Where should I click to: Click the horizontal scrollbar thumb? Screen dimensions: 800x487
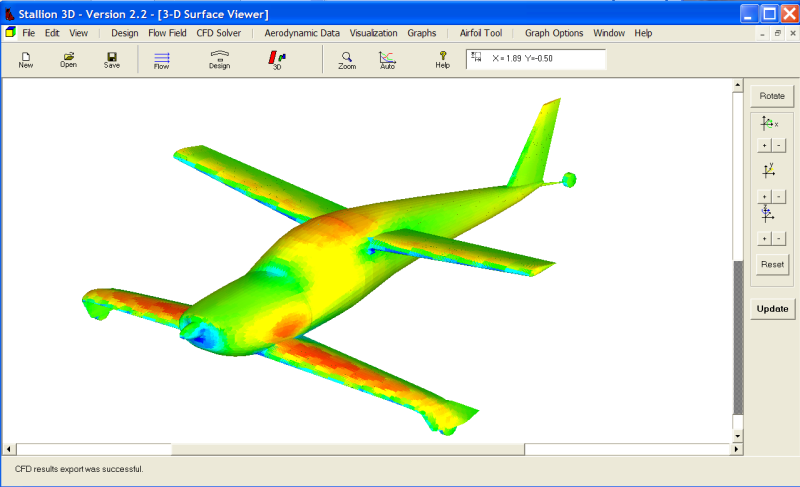click(x=348, y=449)
